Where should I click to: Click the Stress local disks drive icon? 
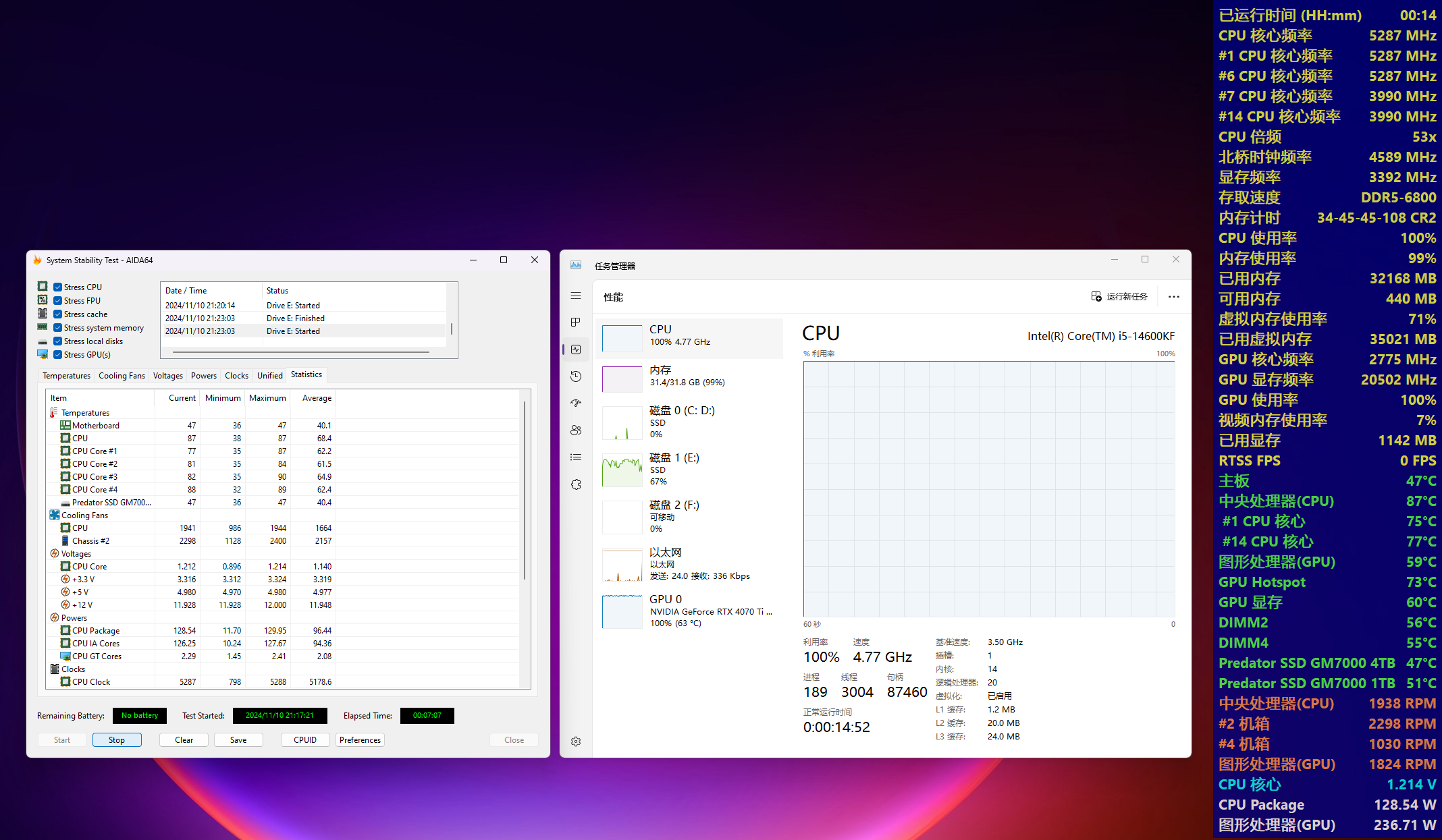[x=43, y=341]
